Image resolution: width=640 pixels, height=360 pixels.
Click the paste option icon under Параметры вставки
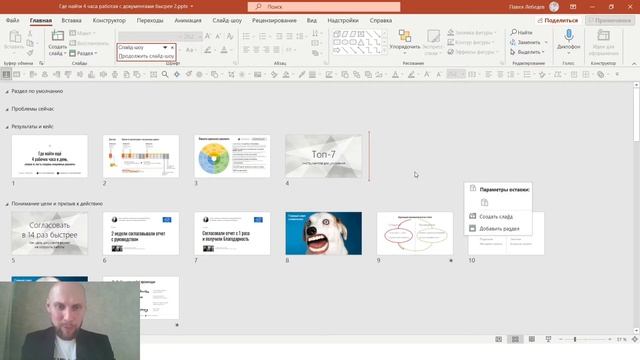pyautogui.click(x=484, y=202)
